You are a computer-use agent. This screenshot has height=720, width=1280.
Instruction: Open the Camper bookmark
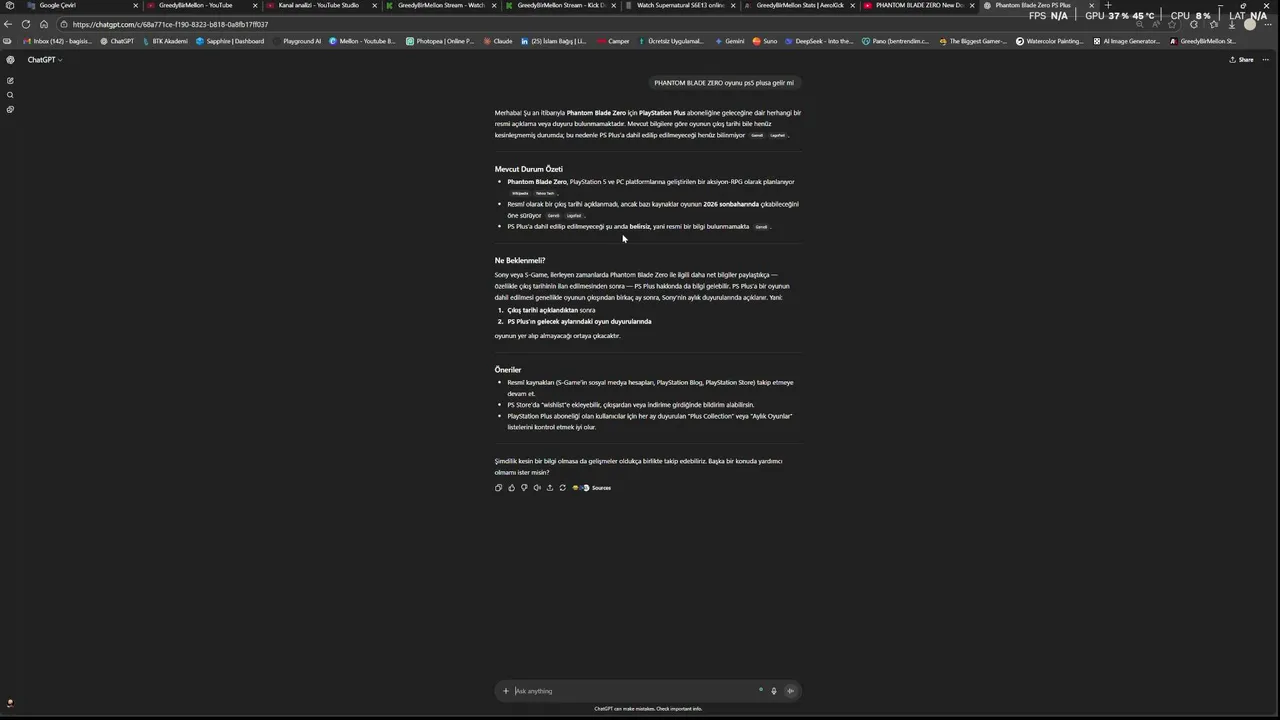[614, 41]
